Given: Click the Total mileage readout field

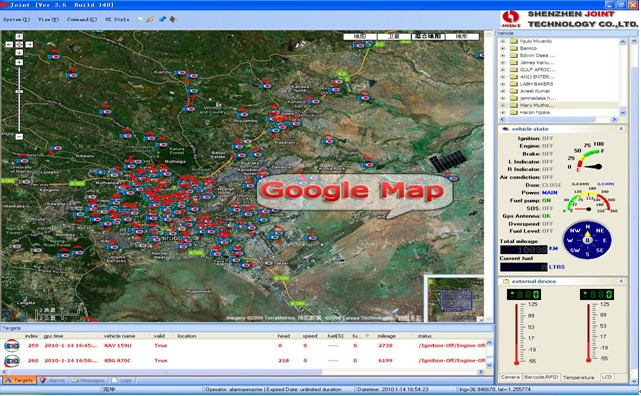Looking at the screenshot, I should tap(523, 249).
